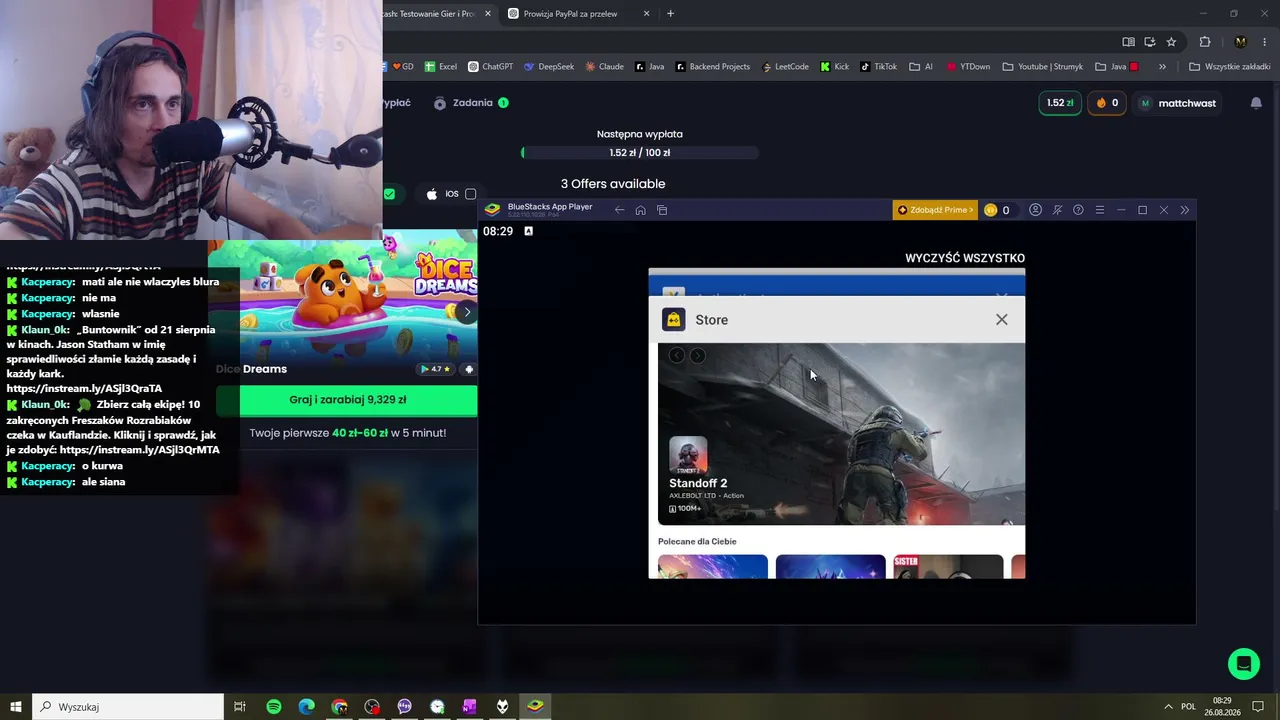The image size is (1280, 720).
Task: Expand the BlueStacks side toolbar arrows
Action: (x=1185, y=210)
